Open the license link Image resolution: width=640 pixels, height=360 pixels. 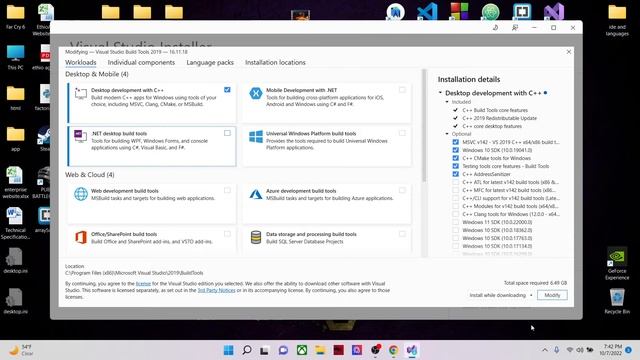[143, 284]
